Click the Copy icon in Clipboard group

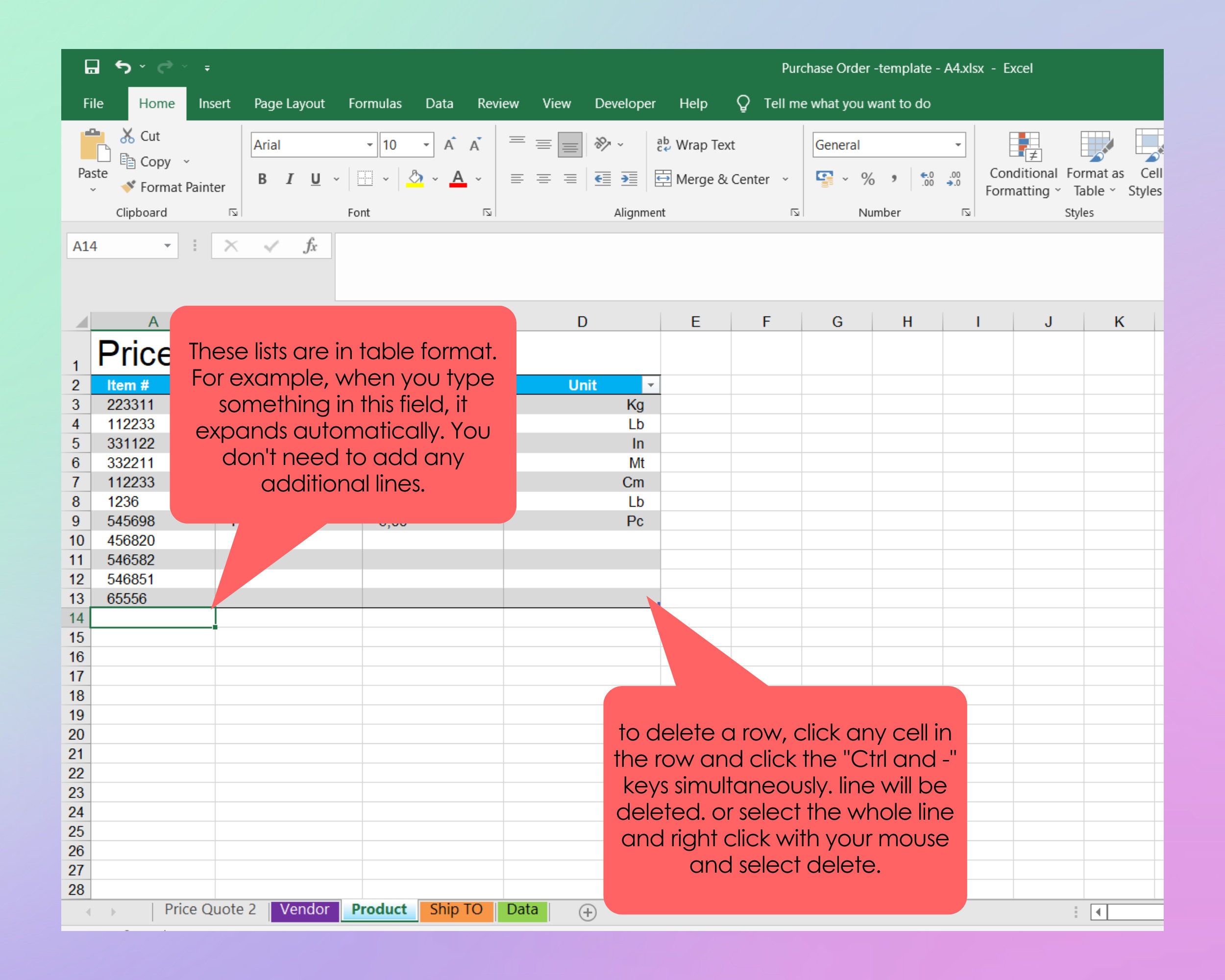(x=127, y=161)
